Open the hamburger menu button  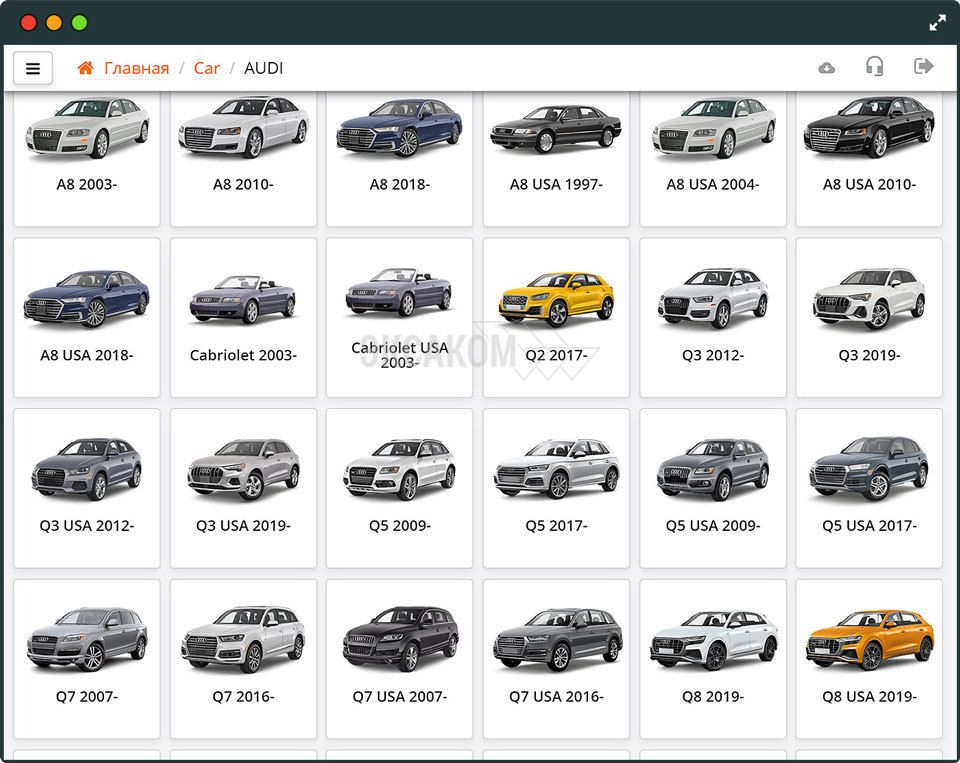pyautogui.click(x=33, y=68)
